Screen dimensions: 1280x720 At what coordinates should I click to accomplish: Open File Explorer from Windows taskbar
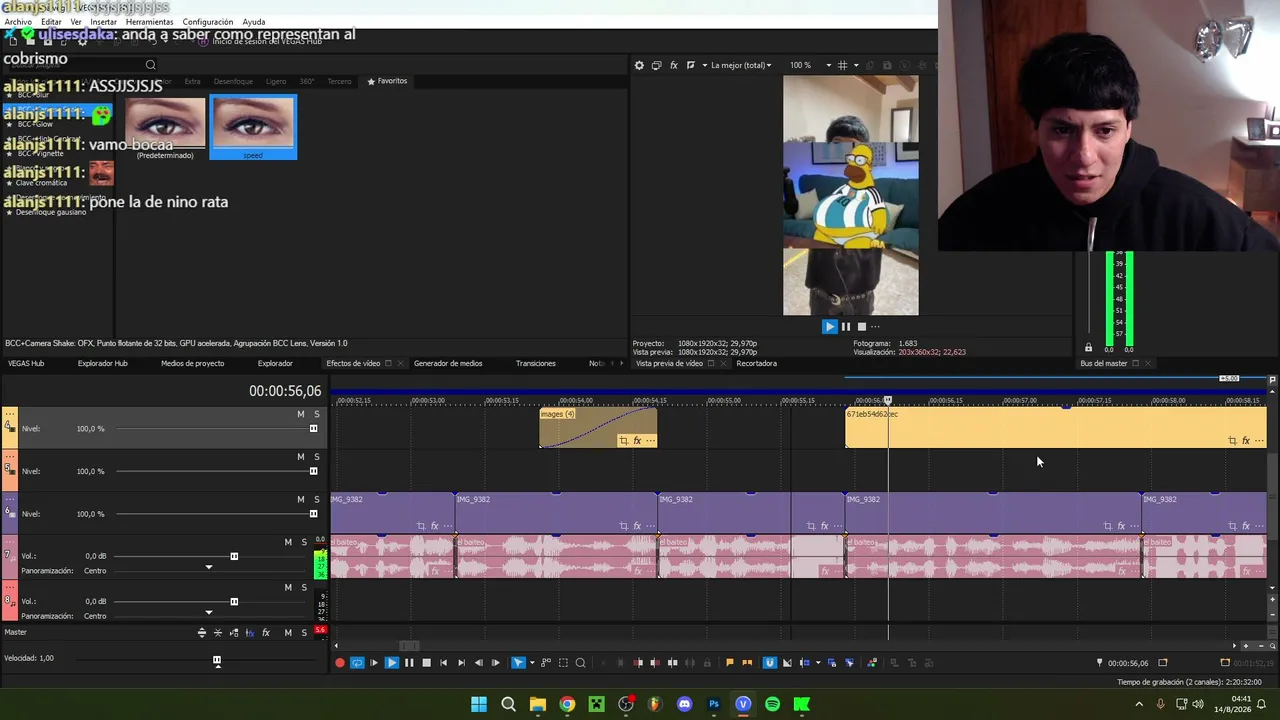point(538,704)
